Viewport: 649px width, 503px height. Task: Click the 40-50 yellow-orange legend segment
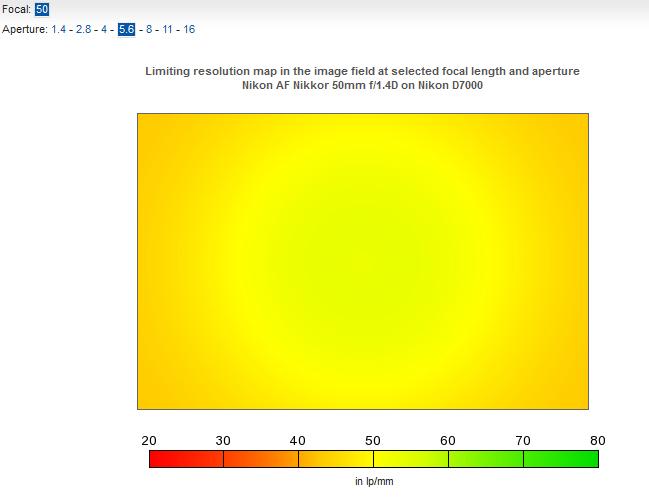[x=336, y=459]
